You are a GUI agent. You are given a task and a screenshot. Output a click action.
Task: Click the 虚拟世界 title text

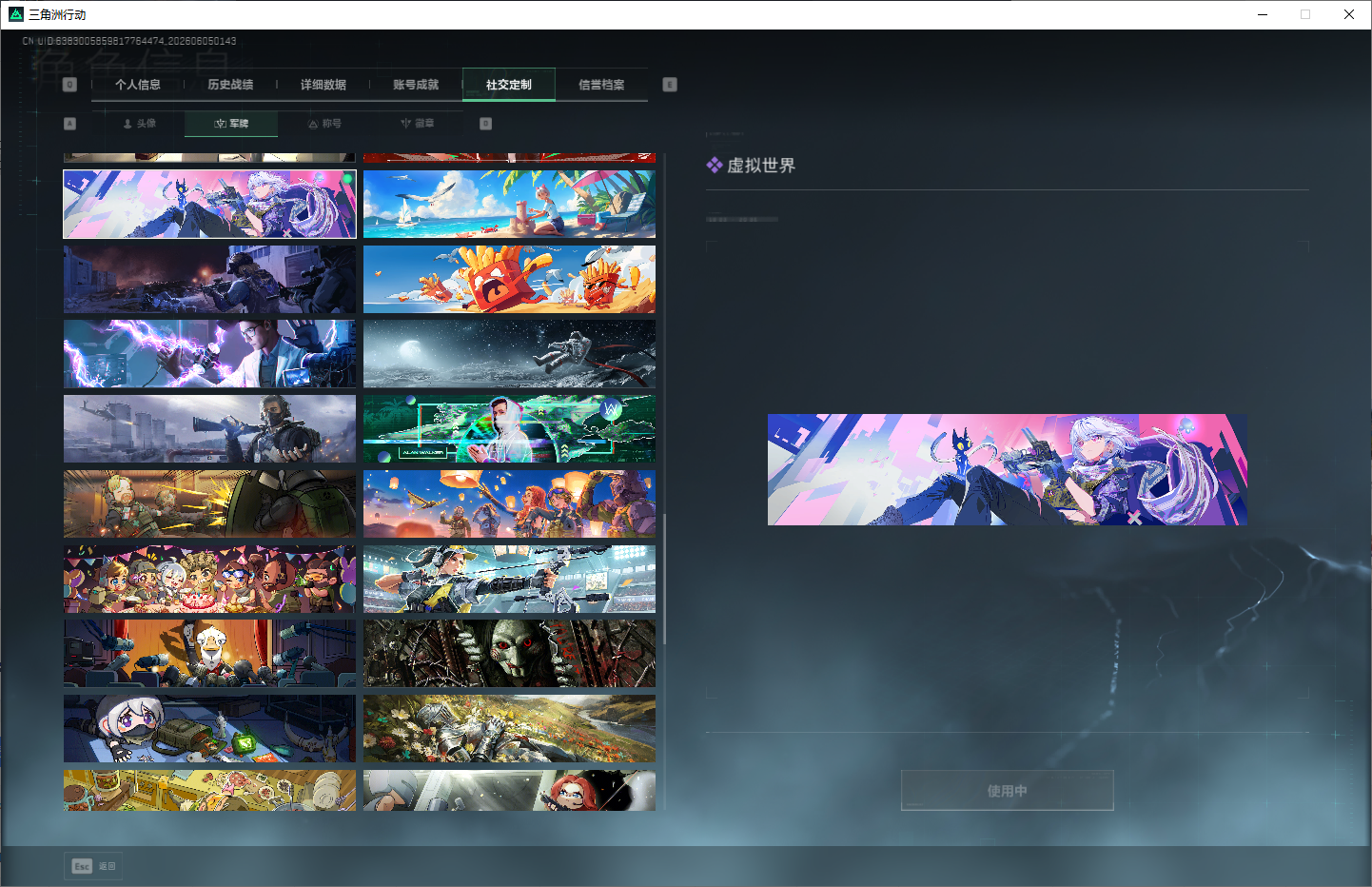tap(761, 166)
